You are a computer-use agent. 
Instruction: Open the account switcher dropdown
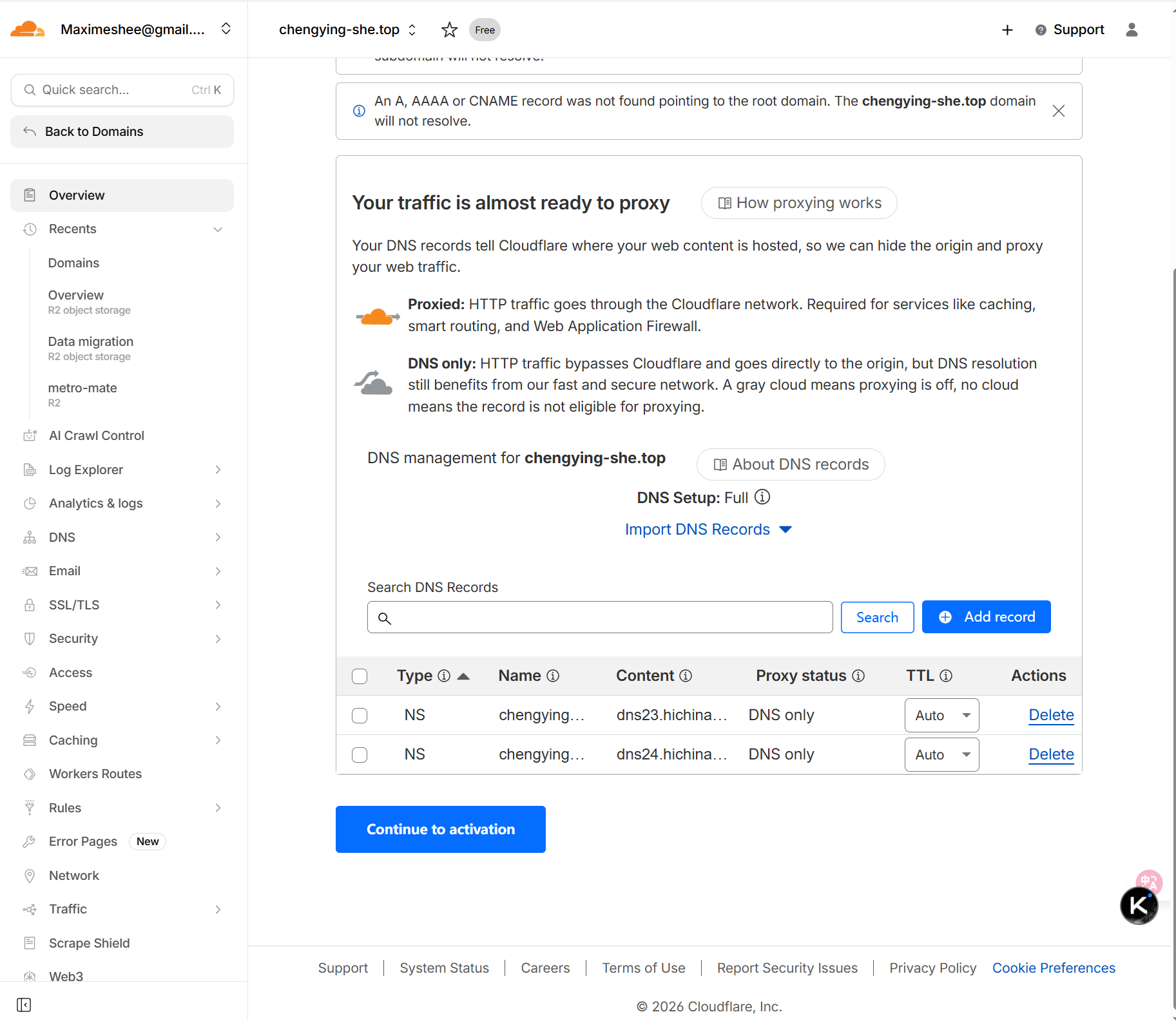coord(226,29)
